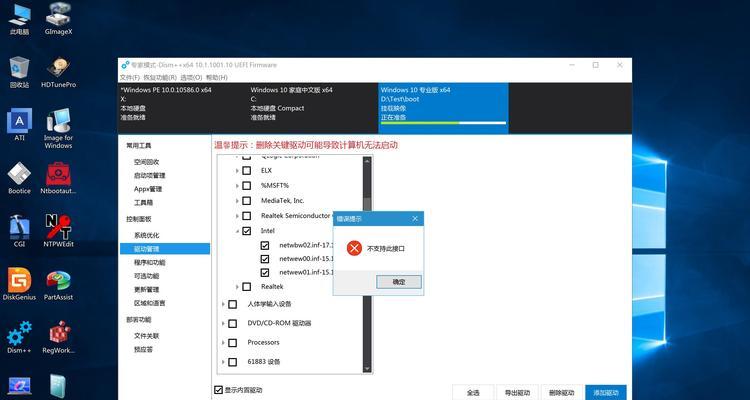Open the CGI desktop icon
The image size is (750, 400).
coord(19,231)
